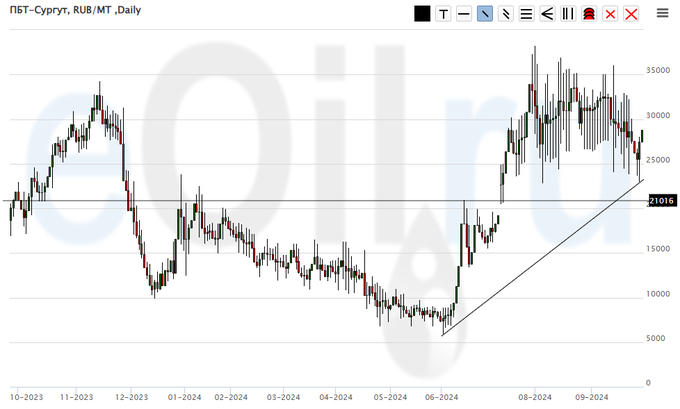Viewport: 680px width, 409px height.
Task: Open the black color swatch picker
Action: coord(422,14)
